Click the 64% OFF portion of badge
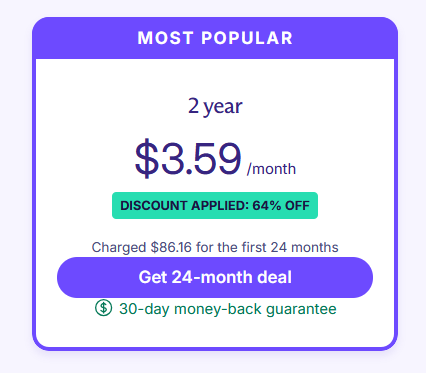This screenshot has width=426, height=373. (x=281, y=205)
